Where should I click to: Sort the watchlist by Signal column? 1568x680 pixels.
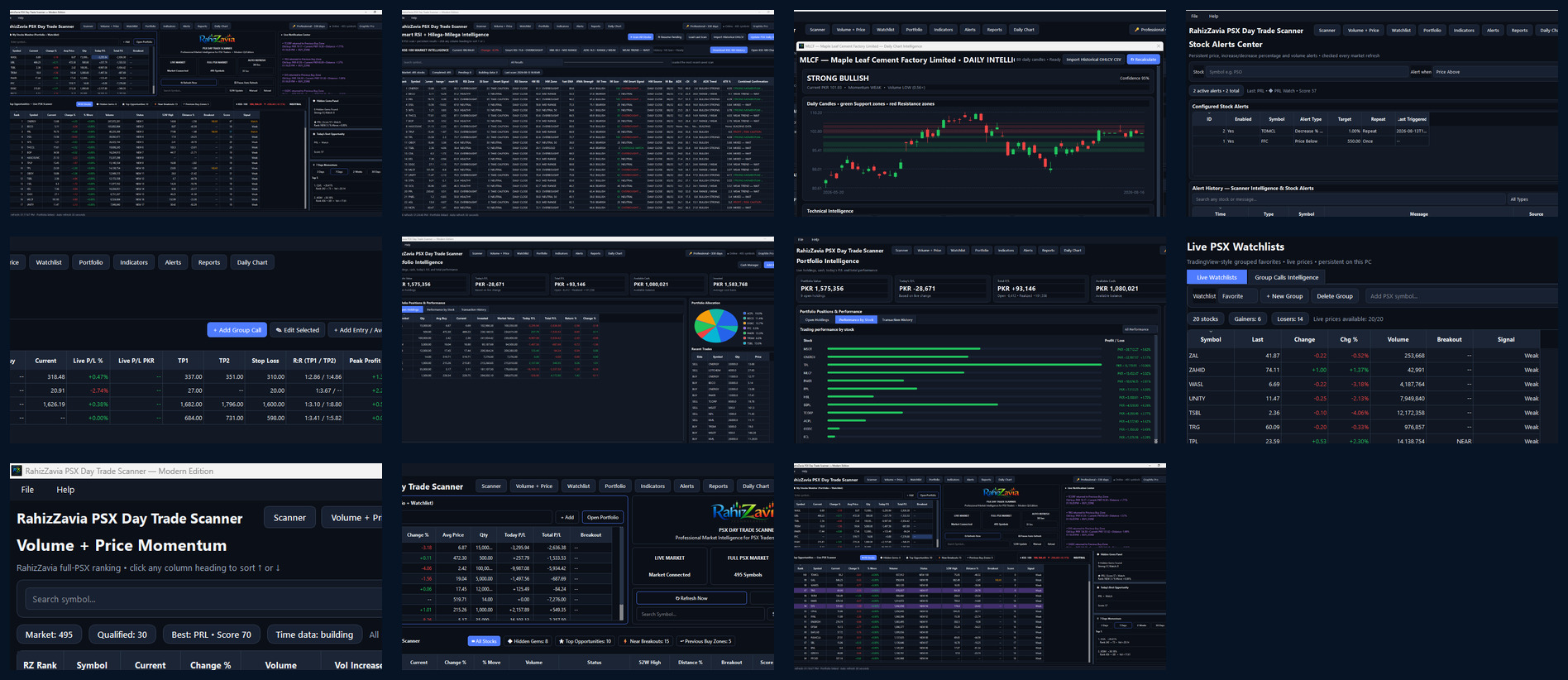coord(1506,339)
